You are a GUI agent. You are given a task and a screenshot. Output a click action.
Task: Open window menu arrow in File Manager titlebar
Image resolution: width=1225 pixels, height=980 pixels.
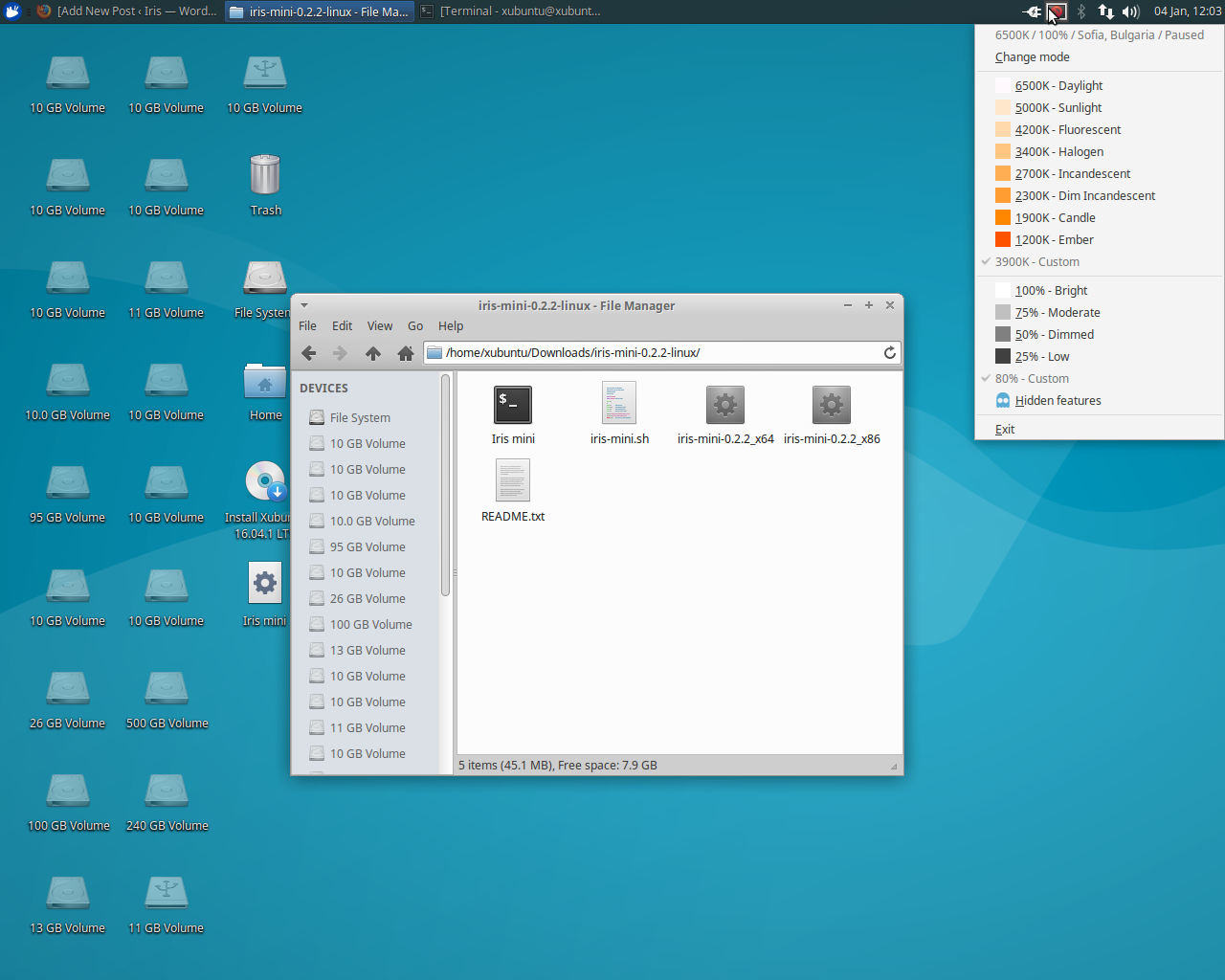304,305
